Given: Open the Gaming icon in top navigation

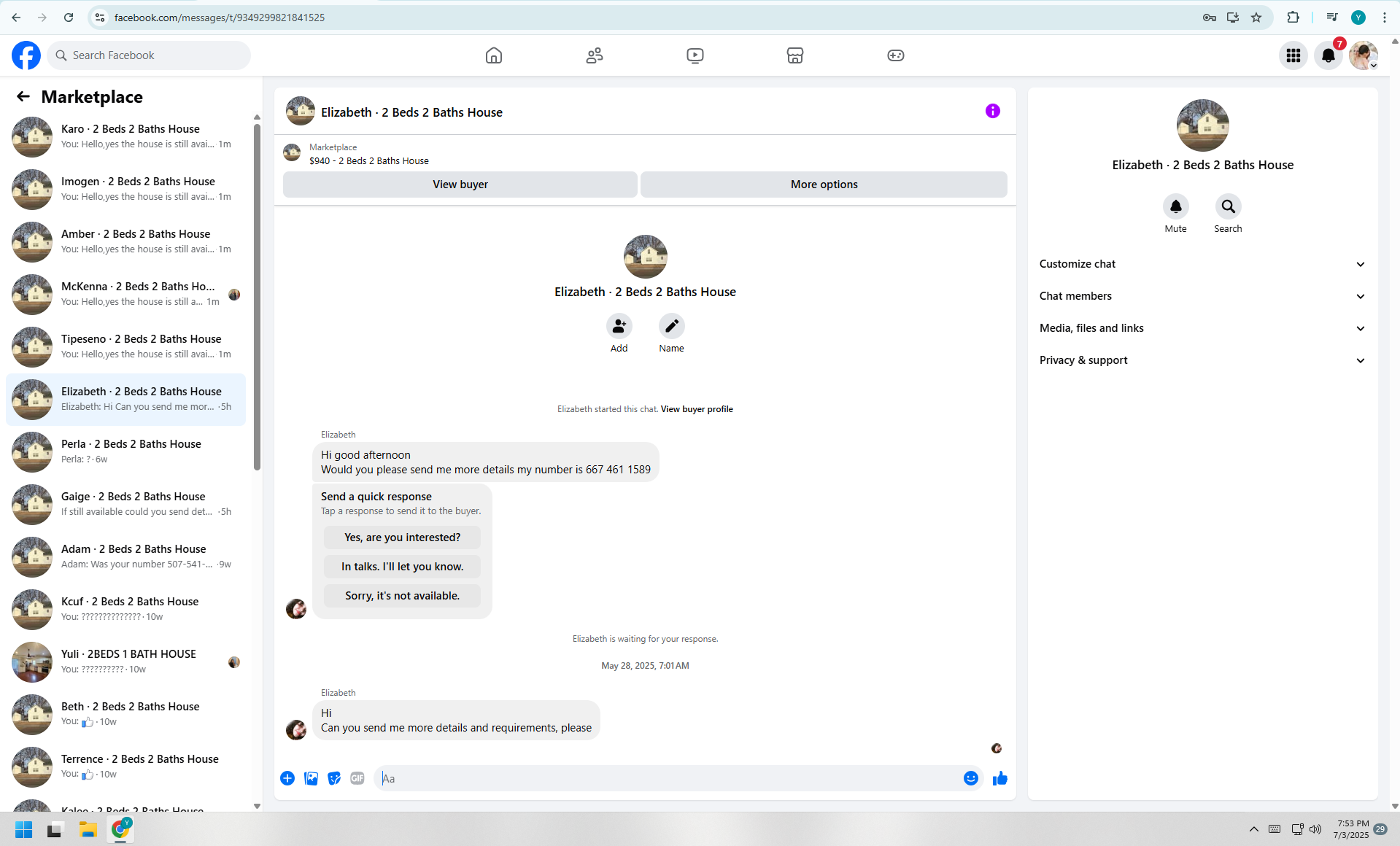Looking at the screenshot, I should tap(896, 55).
